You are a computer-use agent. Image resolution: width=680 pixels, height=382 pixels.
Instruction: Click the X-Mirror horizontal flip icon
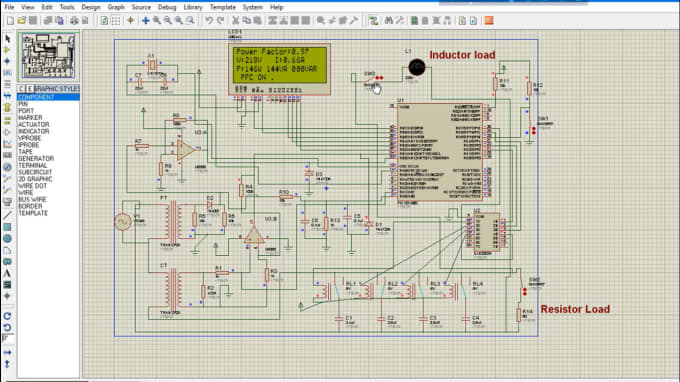tap(7, 353)
